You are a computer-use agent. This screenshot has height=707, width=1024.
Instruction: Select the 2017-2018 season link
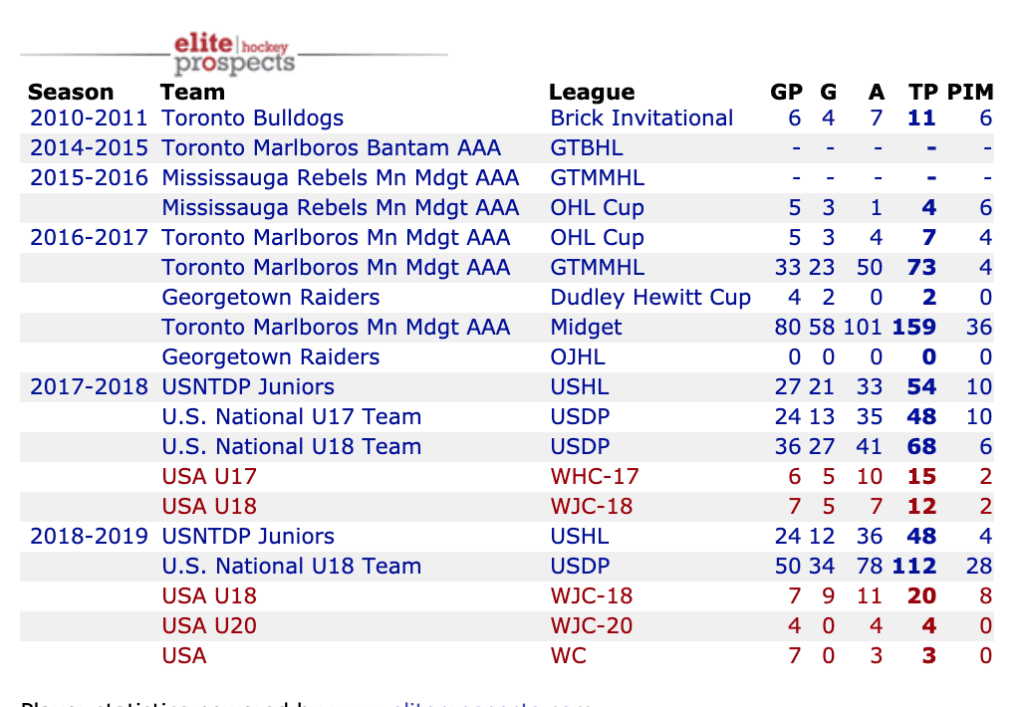point(88,387)
